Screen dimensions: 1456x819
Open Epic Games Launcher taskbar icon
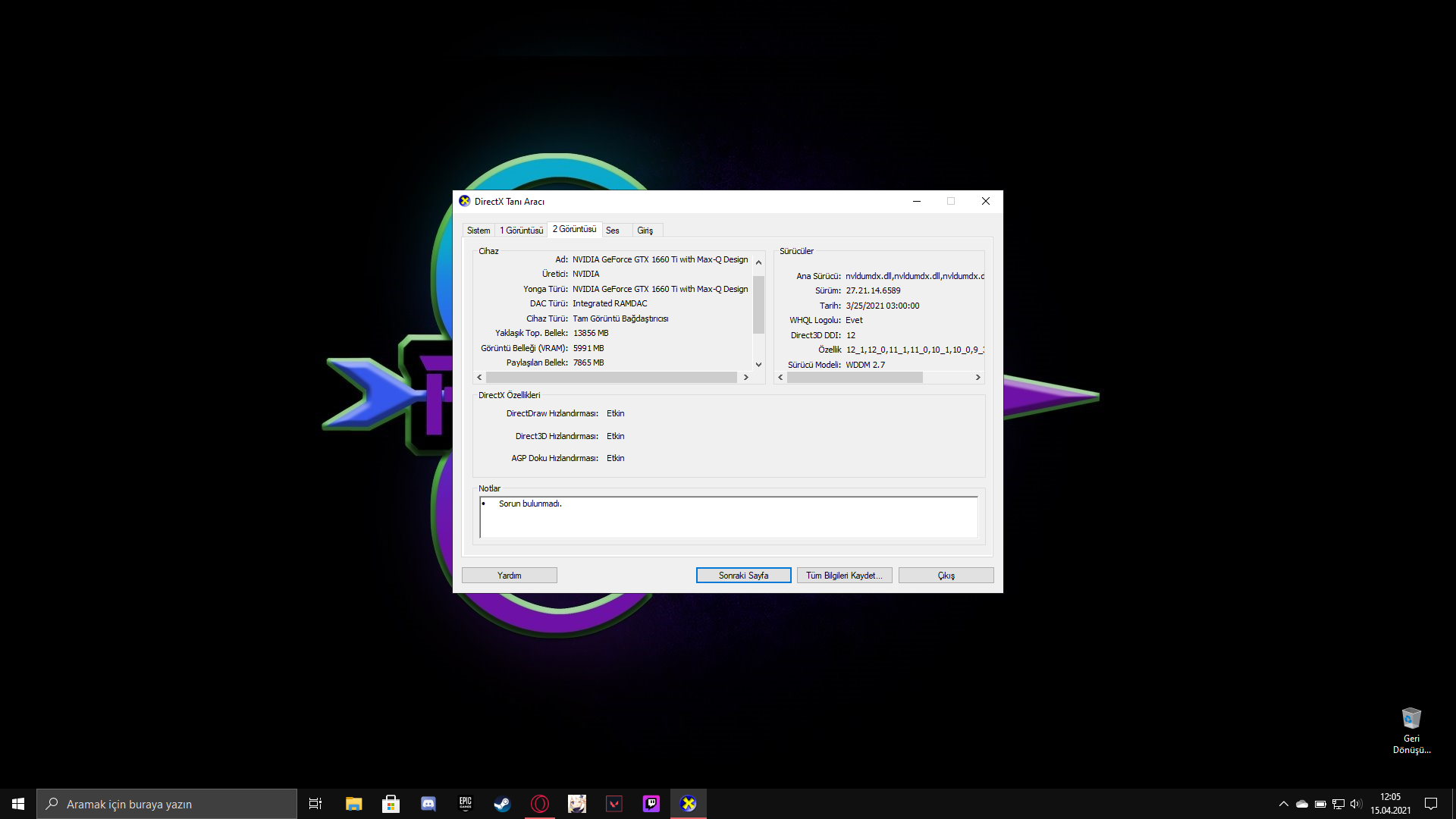[466, 804]
